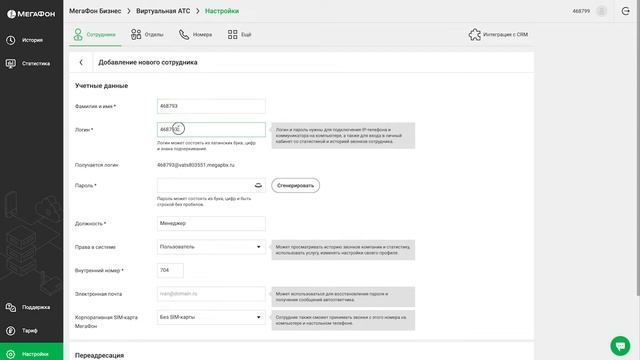
Task: Open the Ещё tab menu
Action: pos(239,35)
